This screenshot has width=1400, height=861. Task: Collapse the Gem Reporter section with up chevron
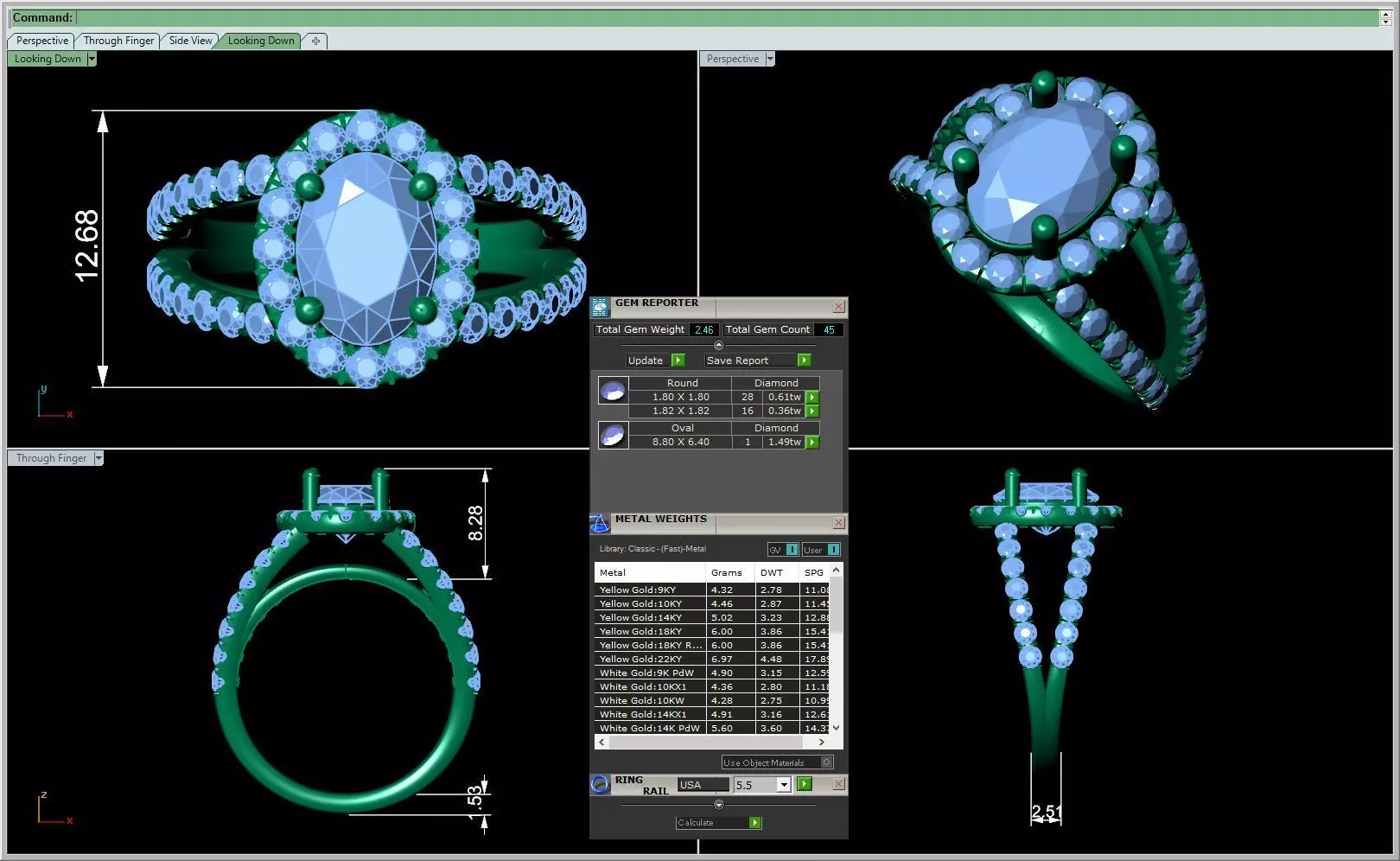click(x=718, y=345)
